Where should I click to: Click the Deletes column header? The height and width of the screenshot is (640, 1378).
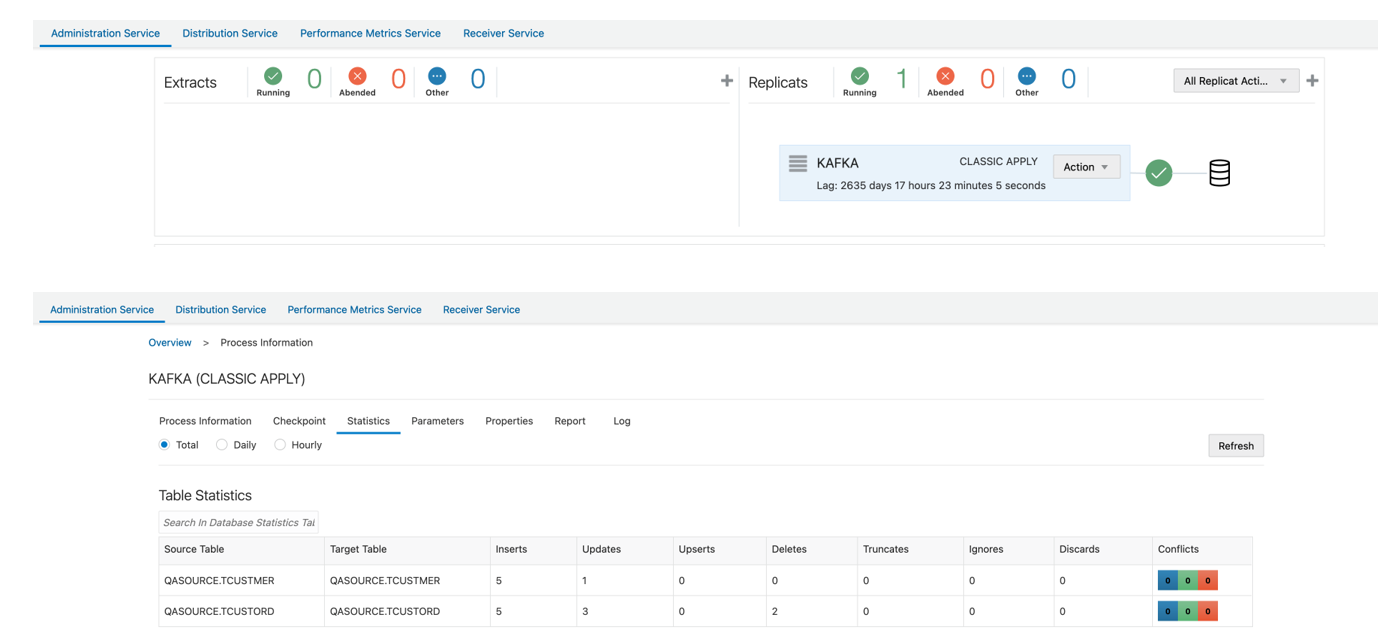[814, 550]
